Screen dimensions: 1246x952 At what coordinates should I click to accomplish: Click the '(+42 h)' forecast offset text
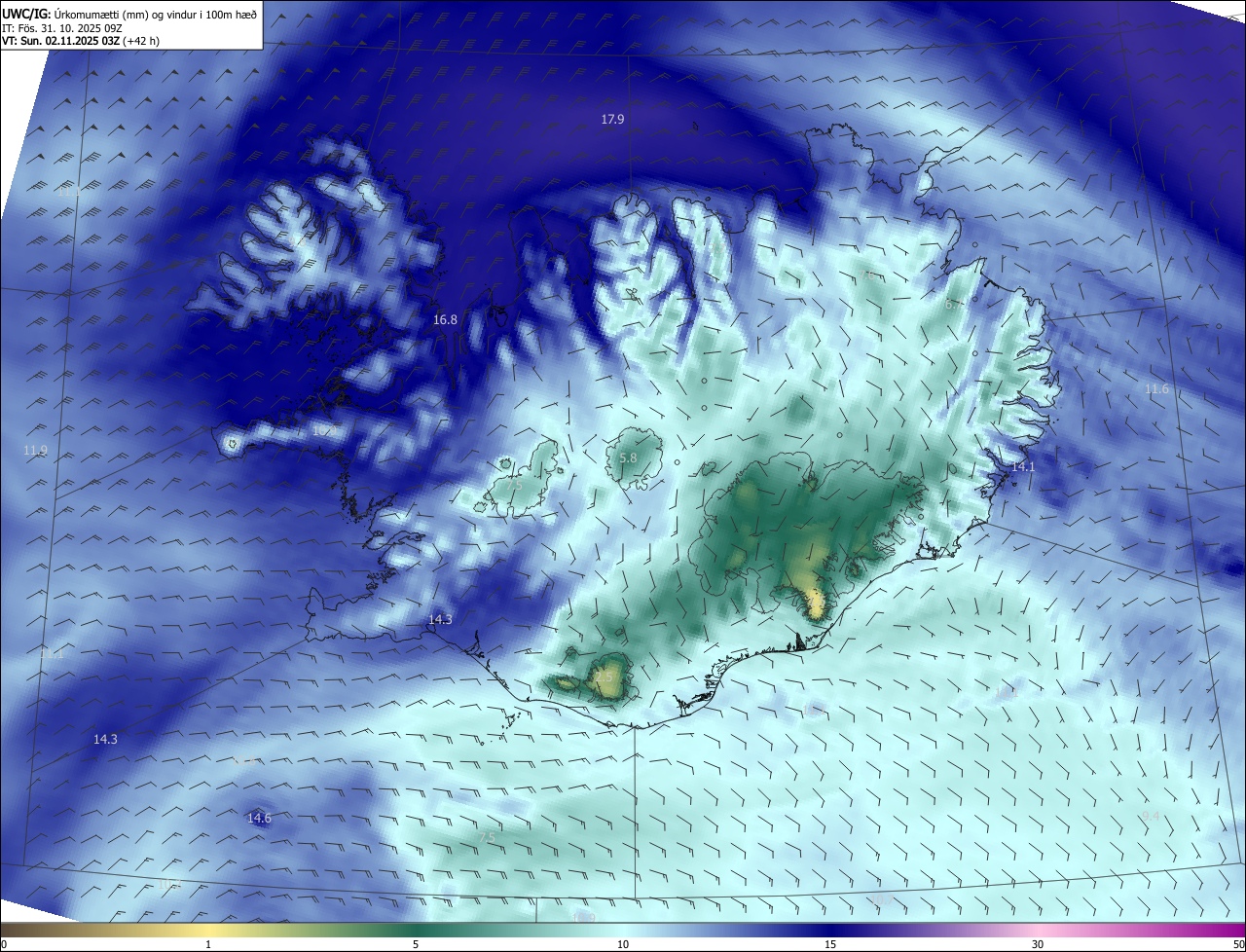click(142, 42)
